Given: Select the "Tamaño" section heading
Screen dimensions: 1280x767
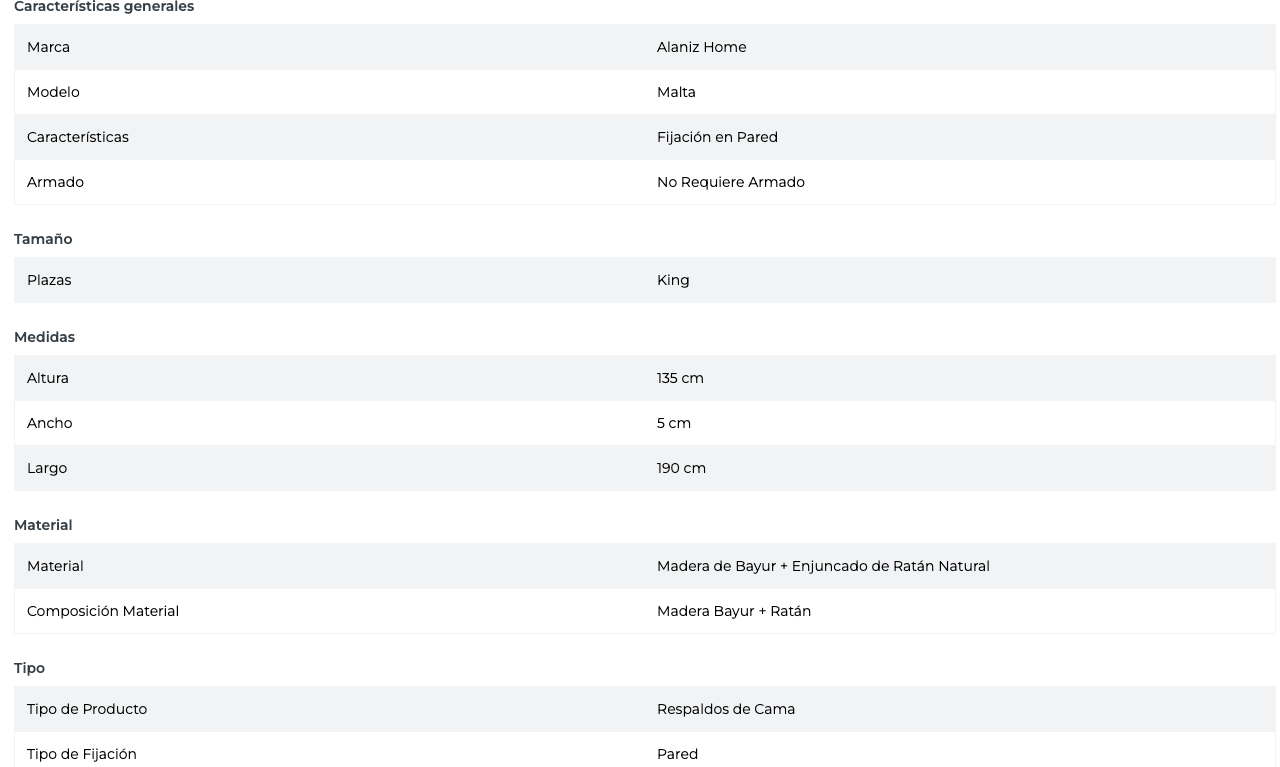Looking at the screenshot, I should [43, 239].
